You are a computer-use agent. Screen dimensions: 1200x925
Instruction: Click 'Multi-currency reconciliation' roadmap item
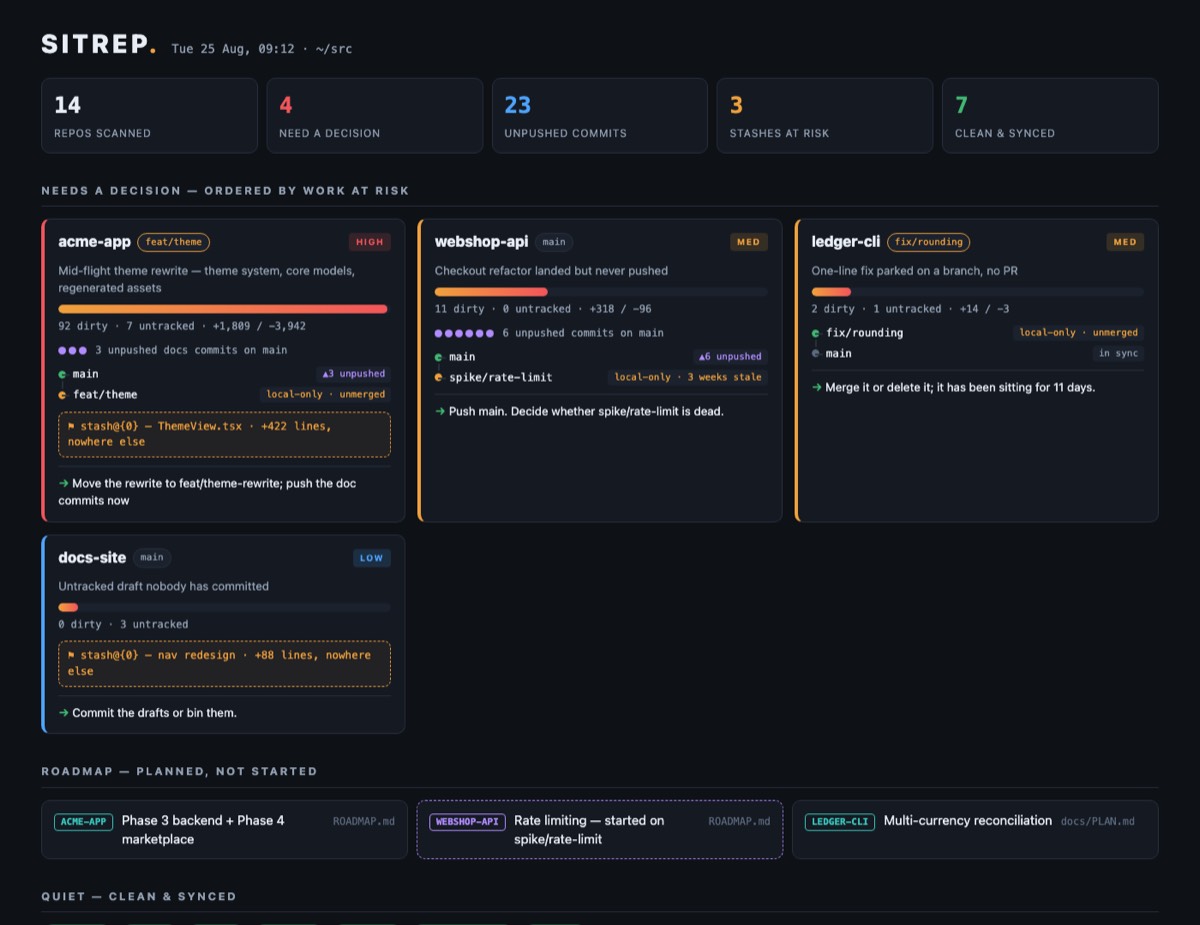tap(968, 821)
